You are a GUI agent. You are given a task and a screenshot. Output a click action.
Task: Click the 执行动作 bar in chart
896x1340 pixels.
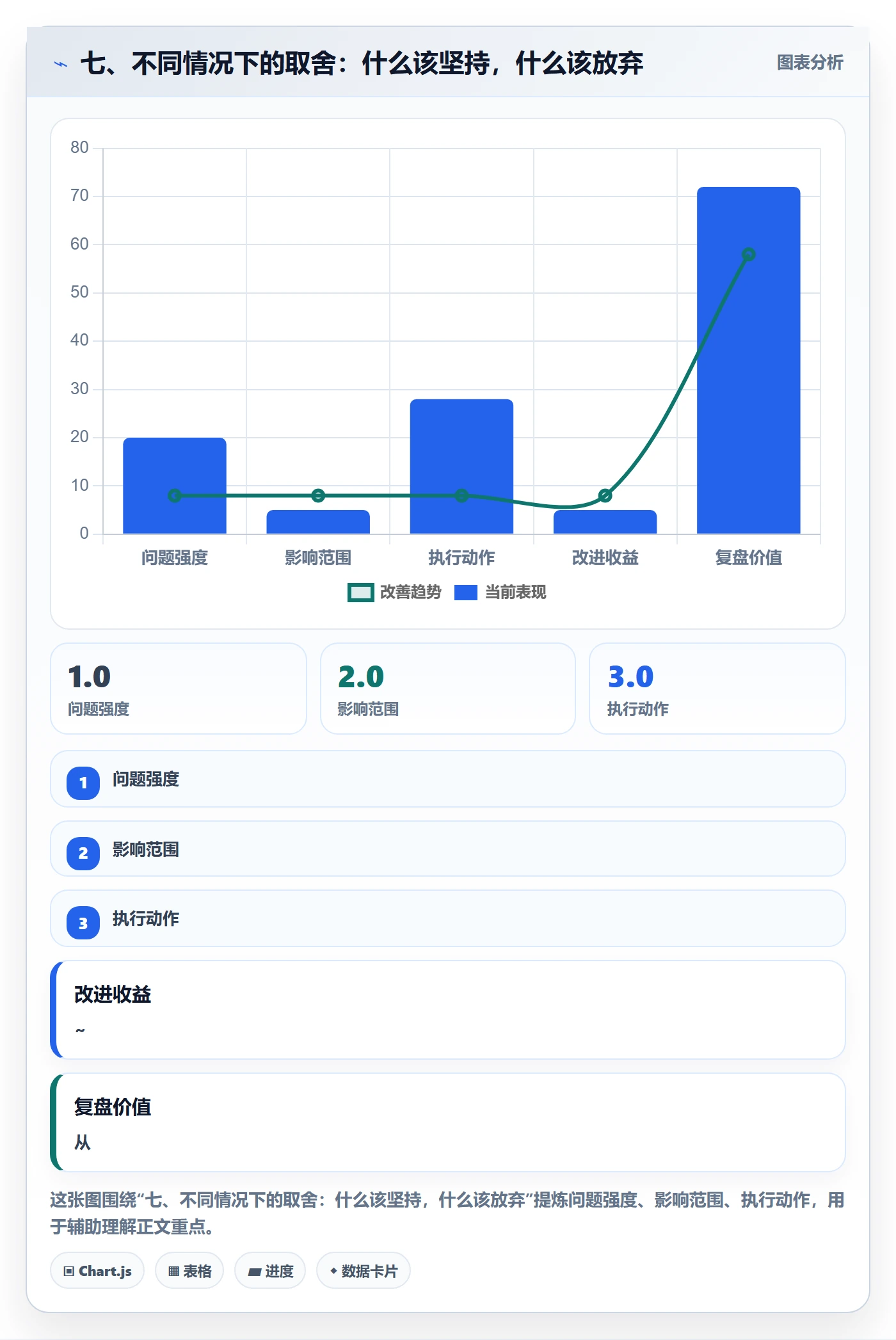coord(461,467)
